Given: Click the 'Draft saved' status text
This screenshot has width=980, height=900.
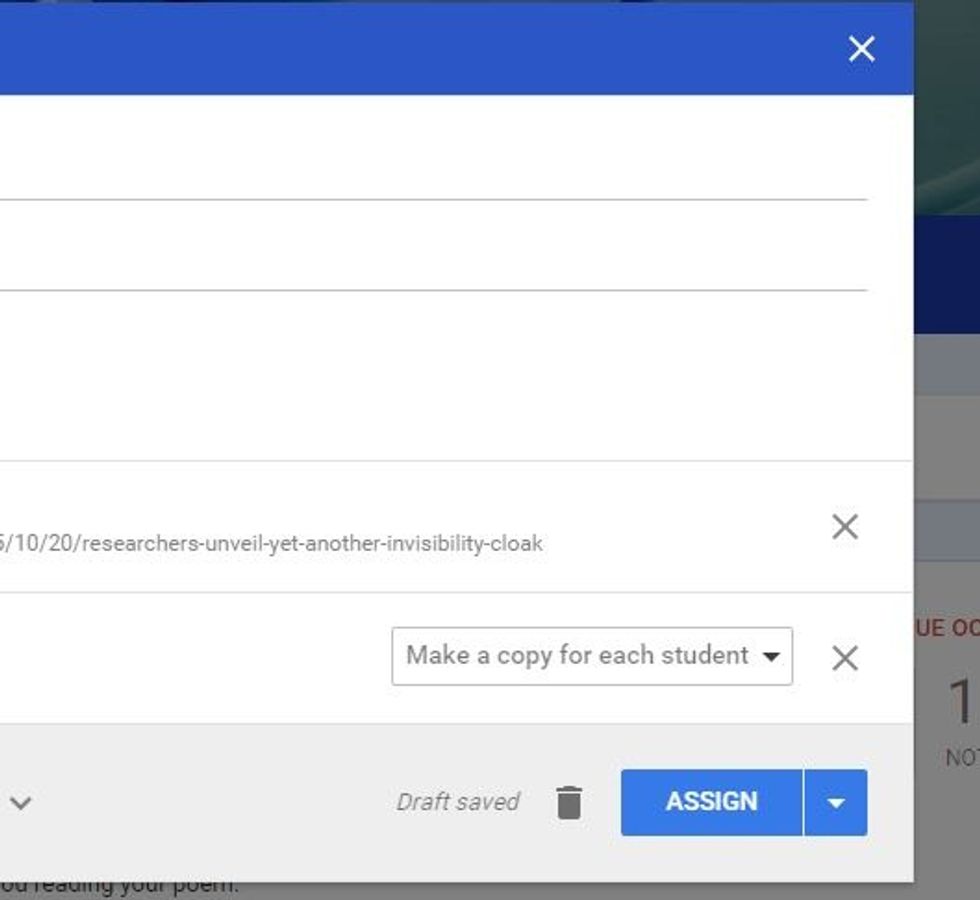Looking at the screenshot, I should (458, 802).
